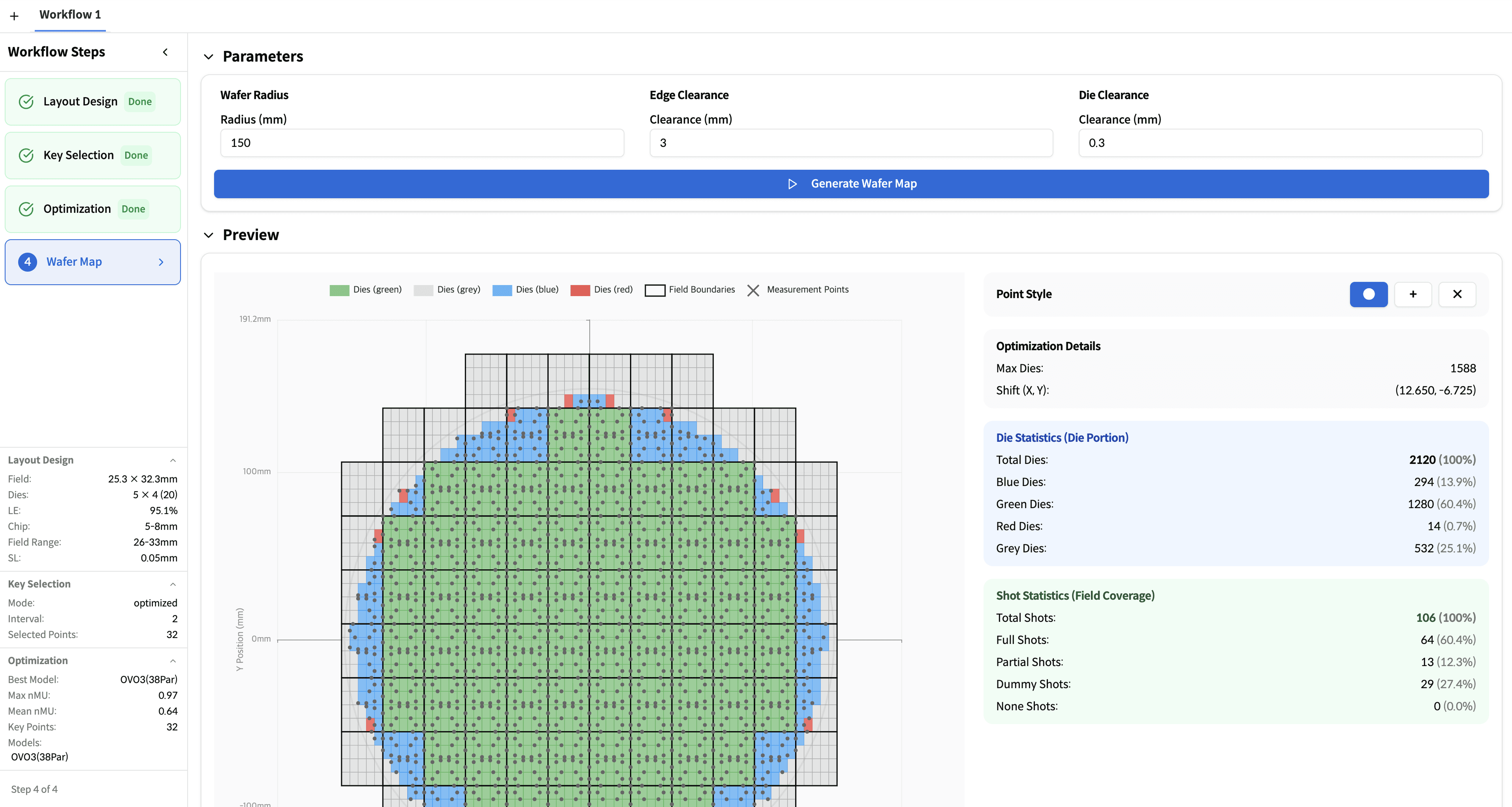This screenshot has height=807, width=1512.
Task: Select the cross point style
Action: [x=1457, y=294]
